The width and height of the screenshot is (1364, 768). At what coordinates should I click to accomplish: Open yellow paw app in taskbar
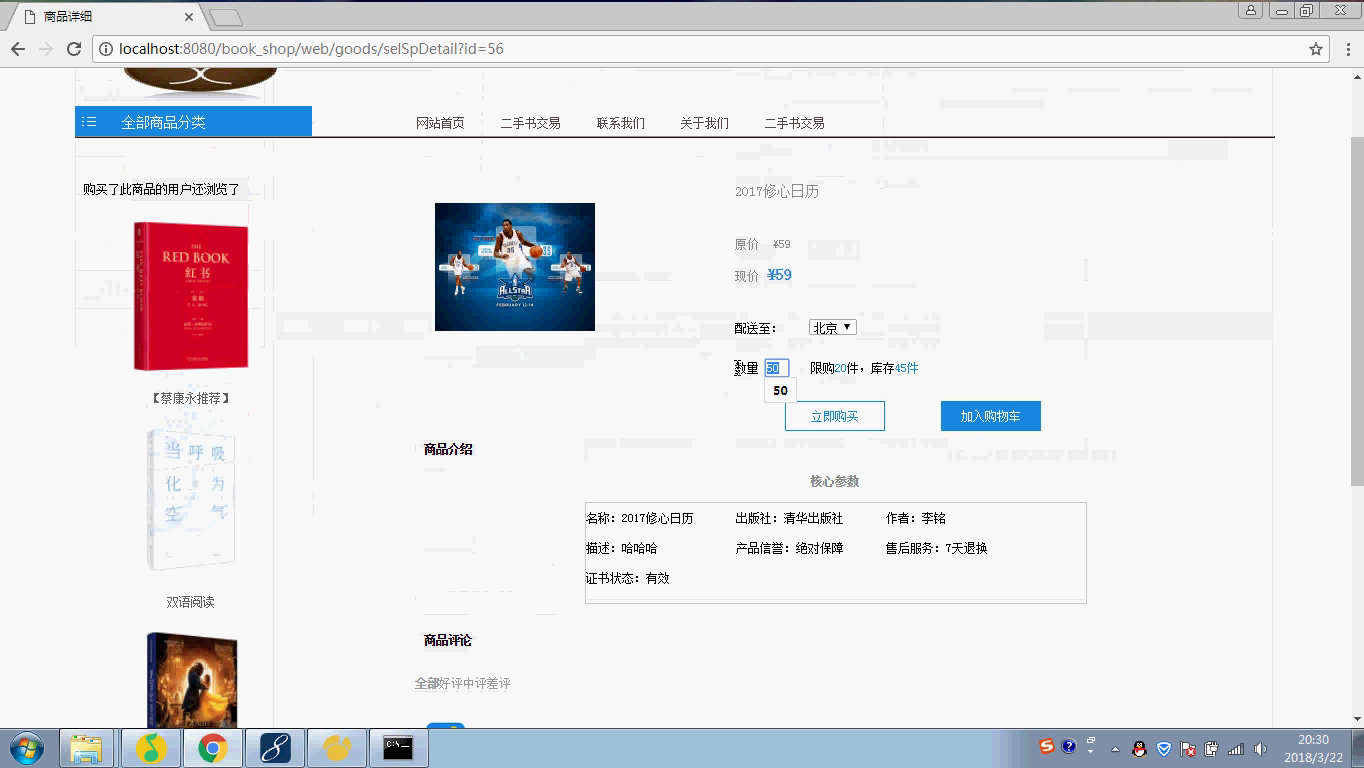pyautogui.click(x=336, y=748)
